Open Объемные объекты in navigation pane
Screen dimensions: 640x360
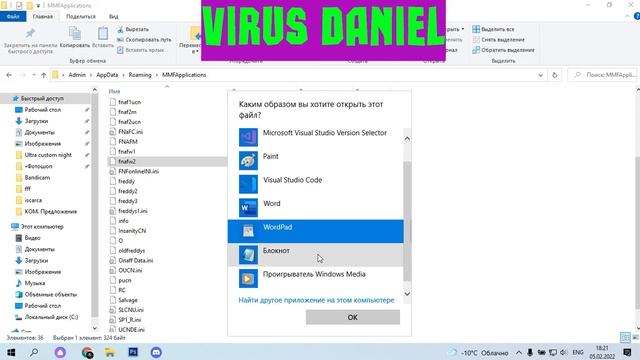tap(51, 294)
